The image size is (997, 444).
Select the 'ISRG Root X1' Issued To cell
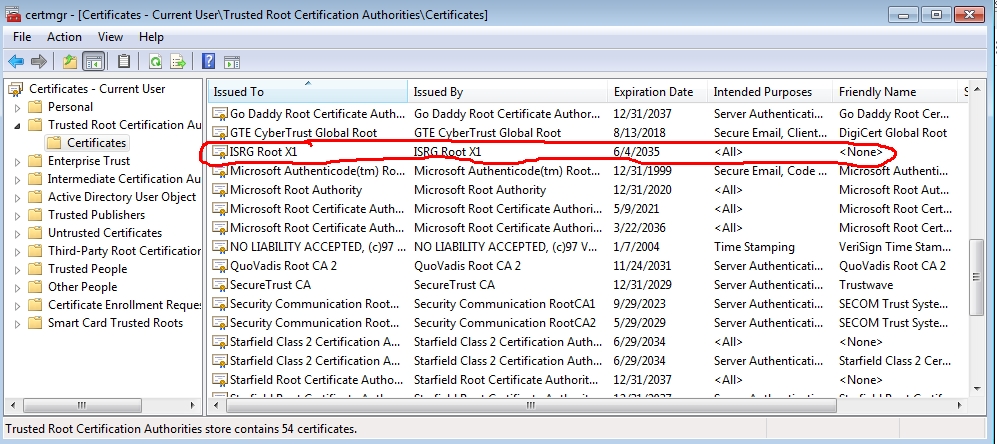pos(263,153)
